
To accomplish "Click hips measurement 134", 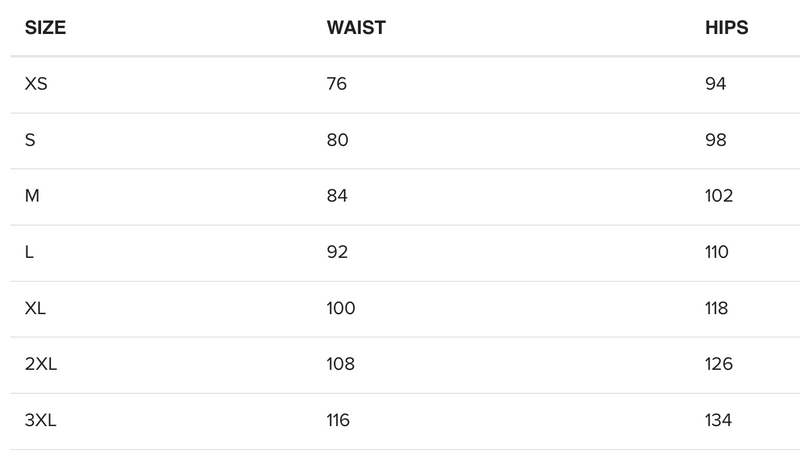I will (719, 420).
